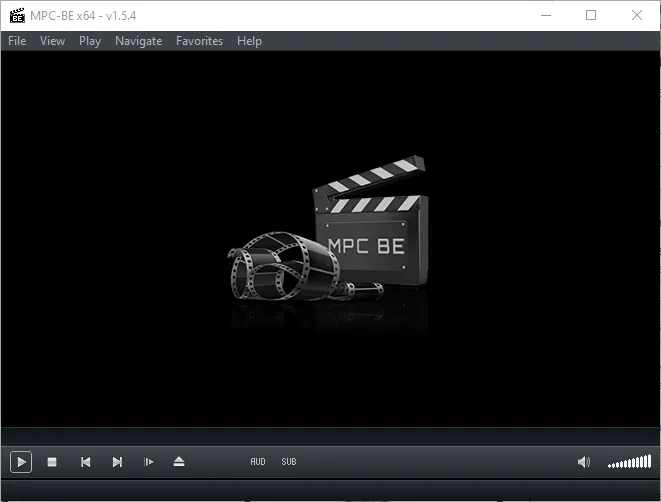Set volume using the volume bars
Image resolution: width=661 pixels, height=502 pixels.
coord(630,462)
